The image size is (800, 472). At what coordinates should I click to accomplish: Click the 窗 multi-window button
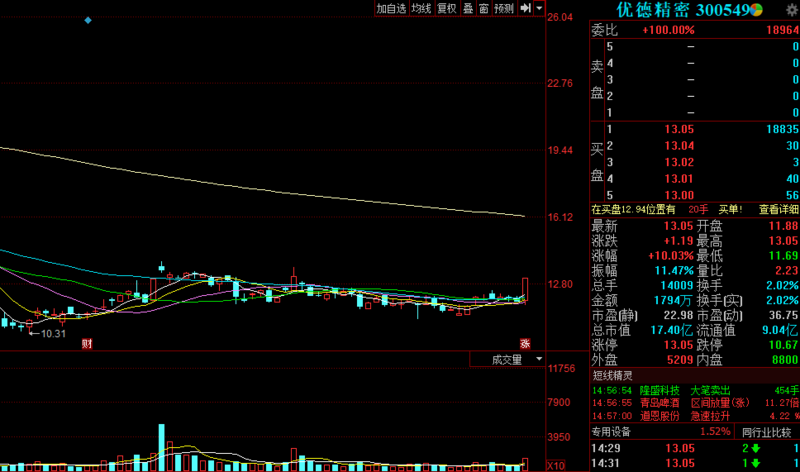(484, 8)
